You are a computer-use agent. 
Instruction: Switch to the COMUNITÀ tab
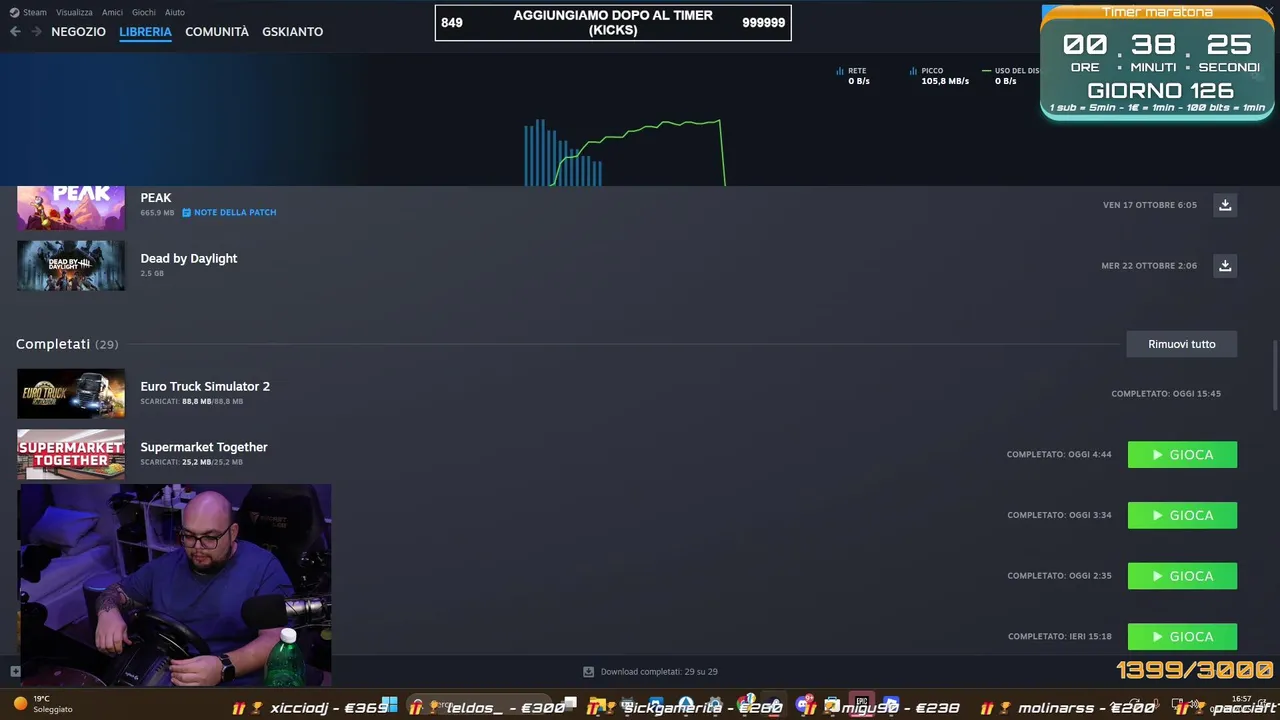point(217,32)
